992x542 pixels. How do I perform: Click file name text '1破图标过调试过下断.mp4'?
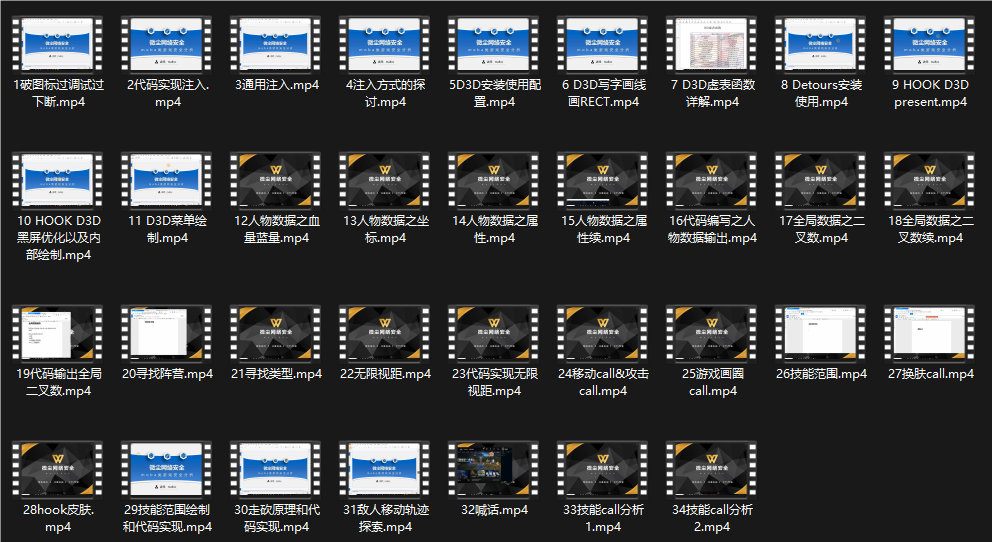58,94
